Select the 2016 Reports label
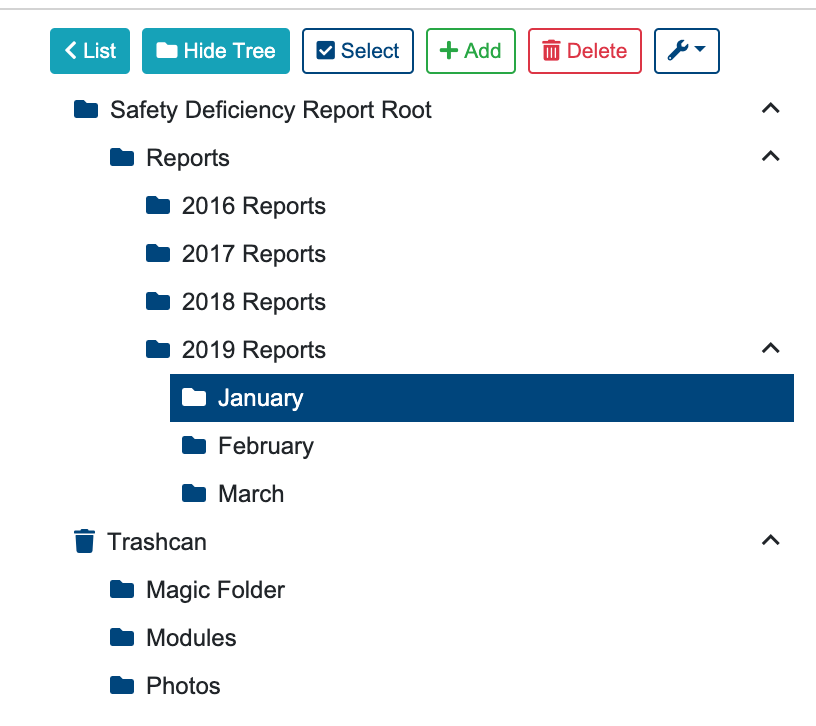 (x=253, y=206)
